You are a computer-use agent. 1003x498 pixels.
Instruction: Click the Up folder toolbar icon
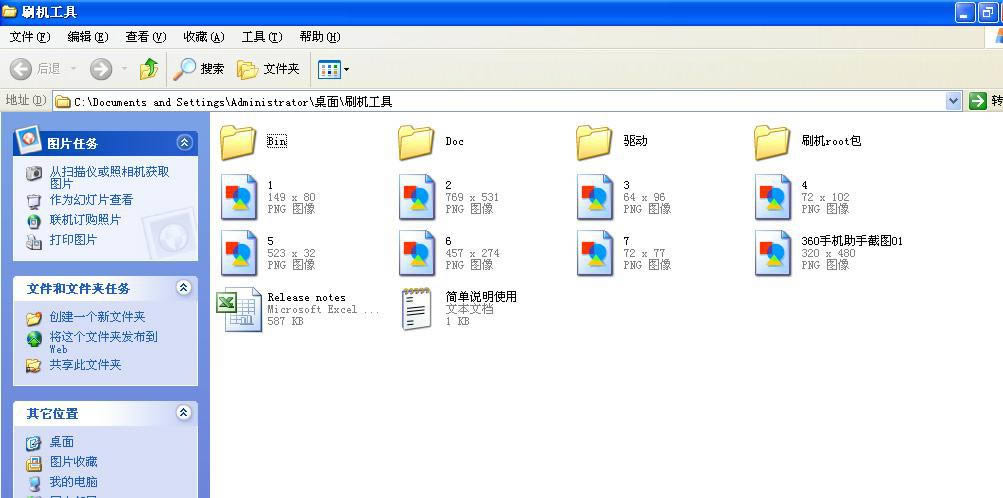[149, 69]
